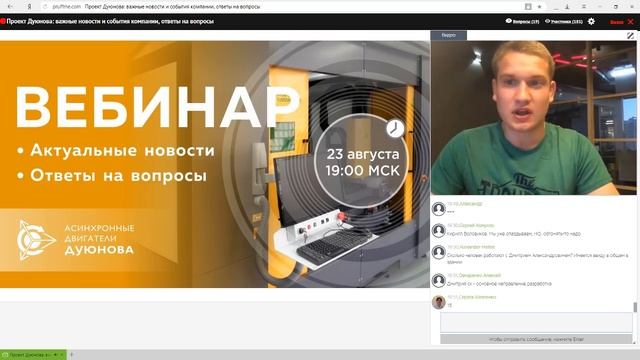
Task: Expand video panel with diagonal arrow icon
Action: 630,36
